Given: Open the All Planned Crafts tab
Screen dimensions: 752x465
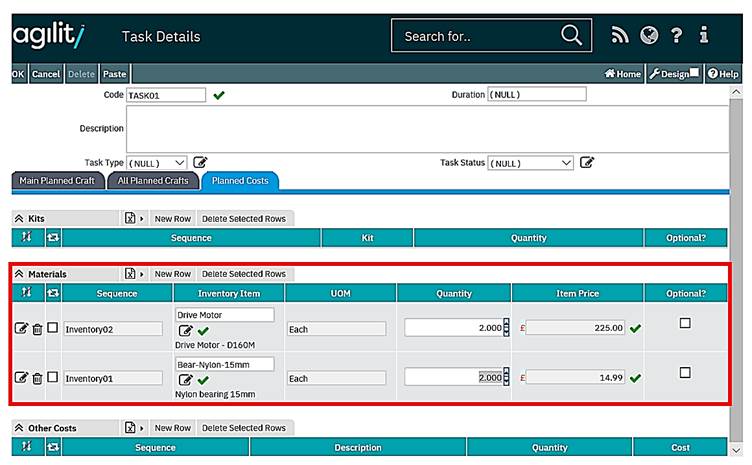Looking at the screenshot, I should (x=153, y=181).
